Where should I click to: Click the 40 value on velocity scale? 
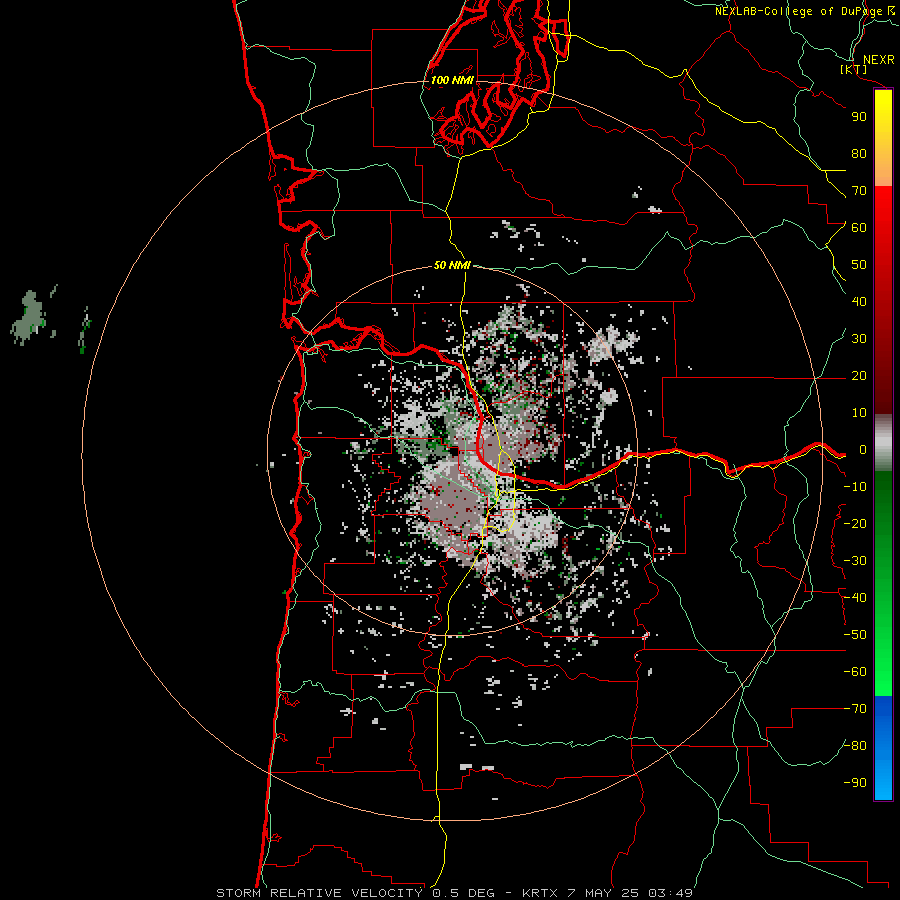[x=859, y=302]
